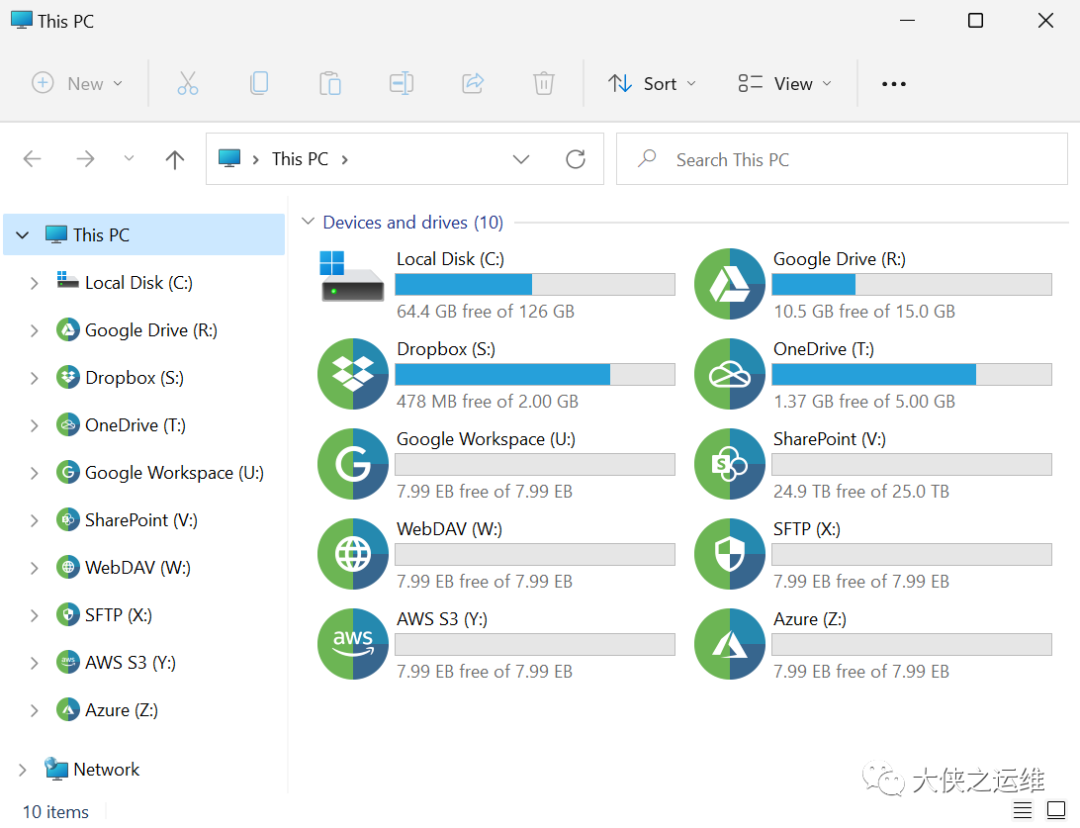Open the Sort dropdown menu

652,84
